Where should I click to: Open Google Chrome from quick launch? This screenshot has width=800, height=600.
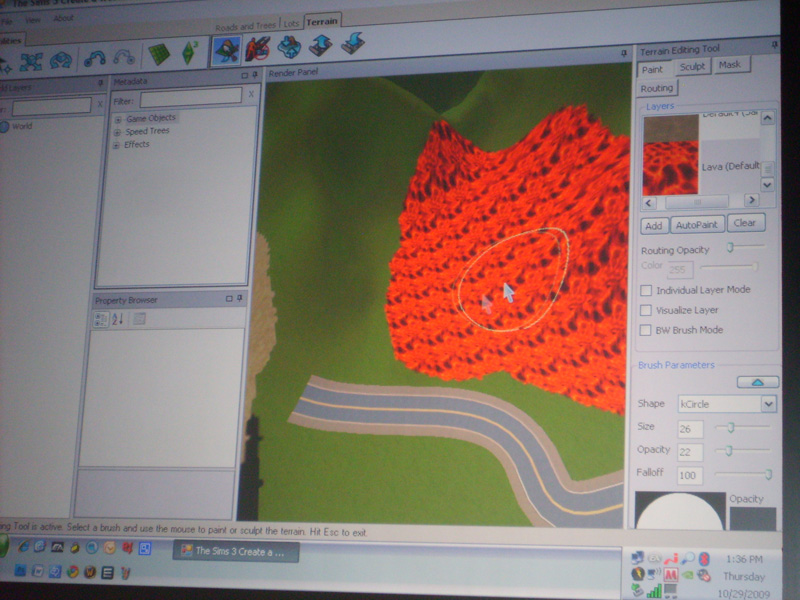point(72,572)
